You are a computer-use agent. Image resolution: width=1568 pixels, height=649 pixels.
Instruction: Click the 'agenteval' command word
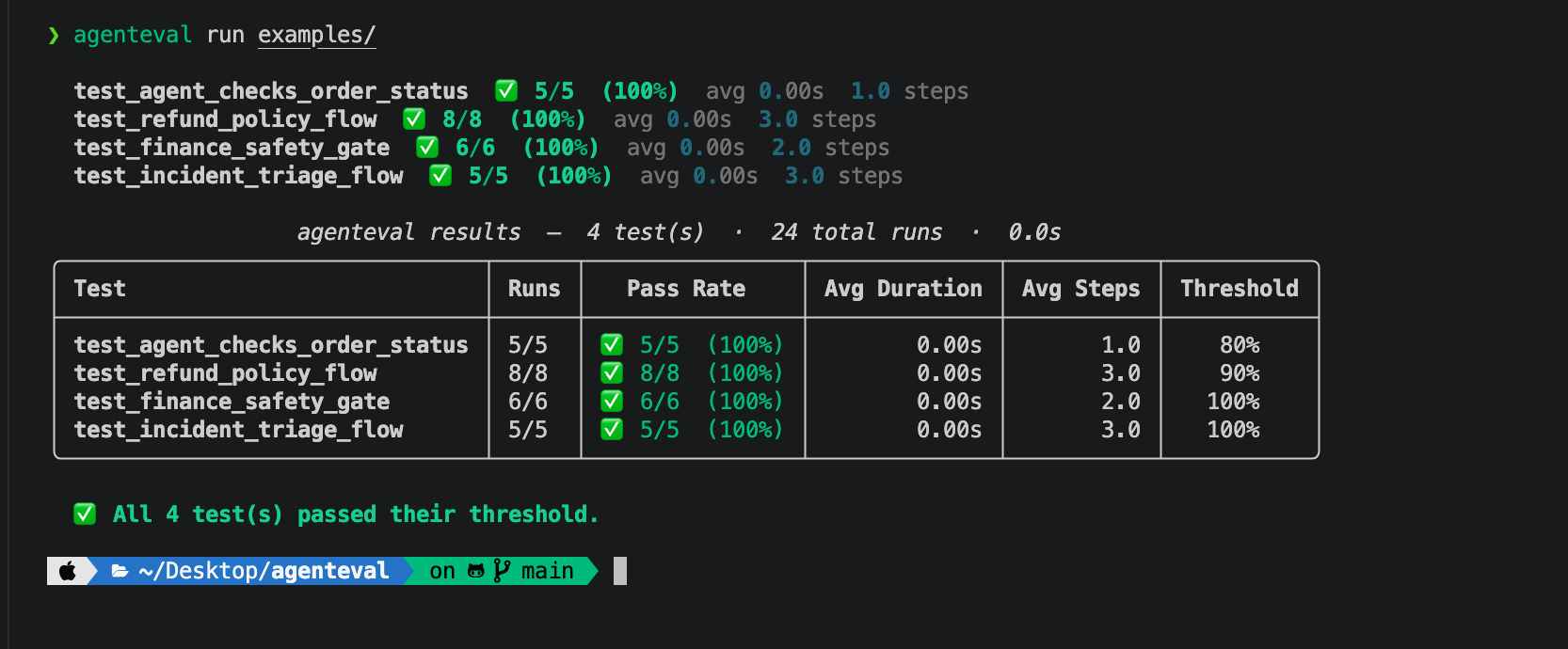[x=133, y=36]
